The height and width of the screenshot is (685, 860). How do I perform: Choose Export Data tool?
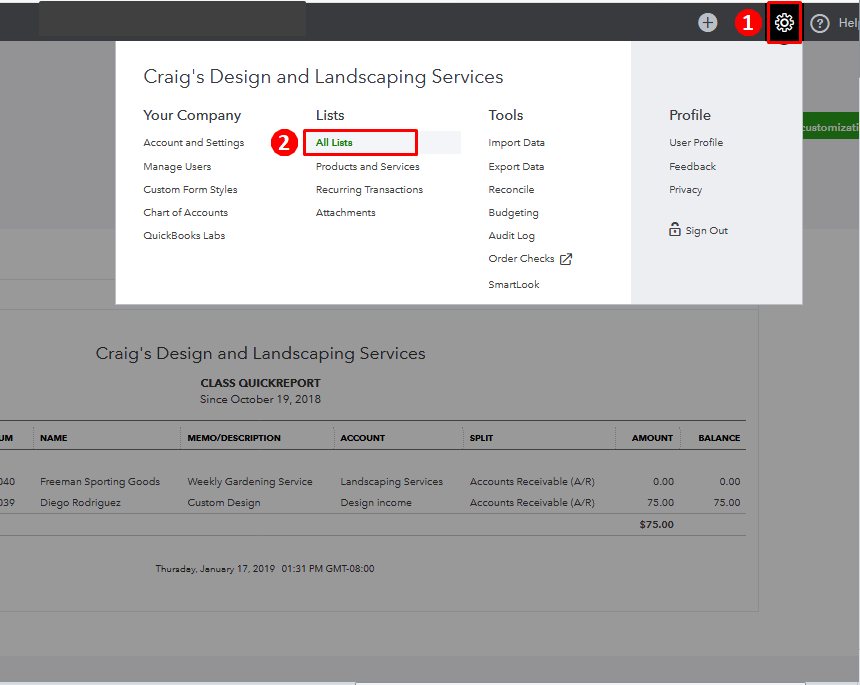point(516,167)
